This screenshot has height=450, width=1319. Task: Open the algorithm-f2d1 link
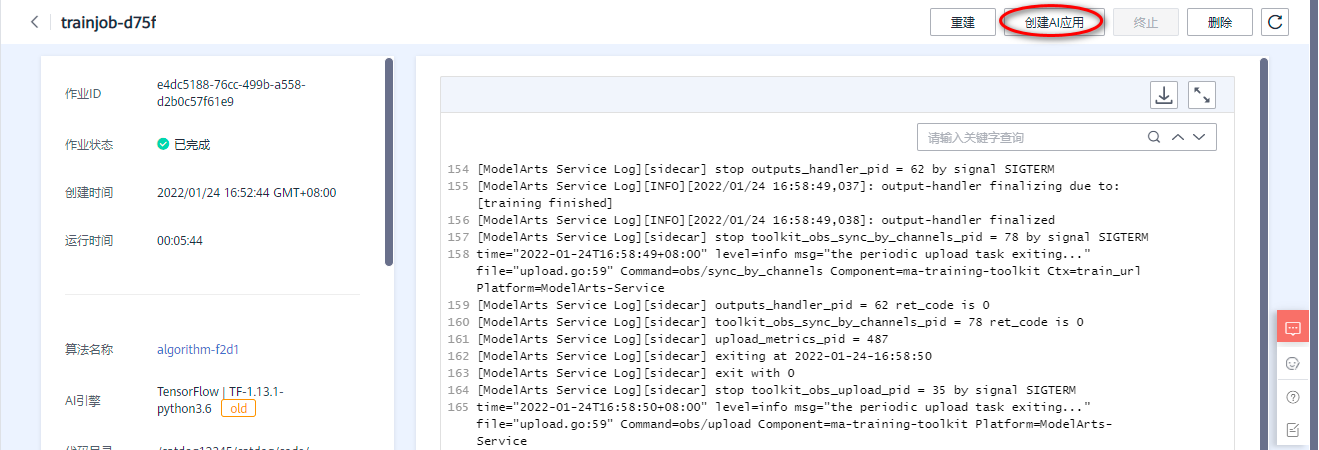coord(198,350)
